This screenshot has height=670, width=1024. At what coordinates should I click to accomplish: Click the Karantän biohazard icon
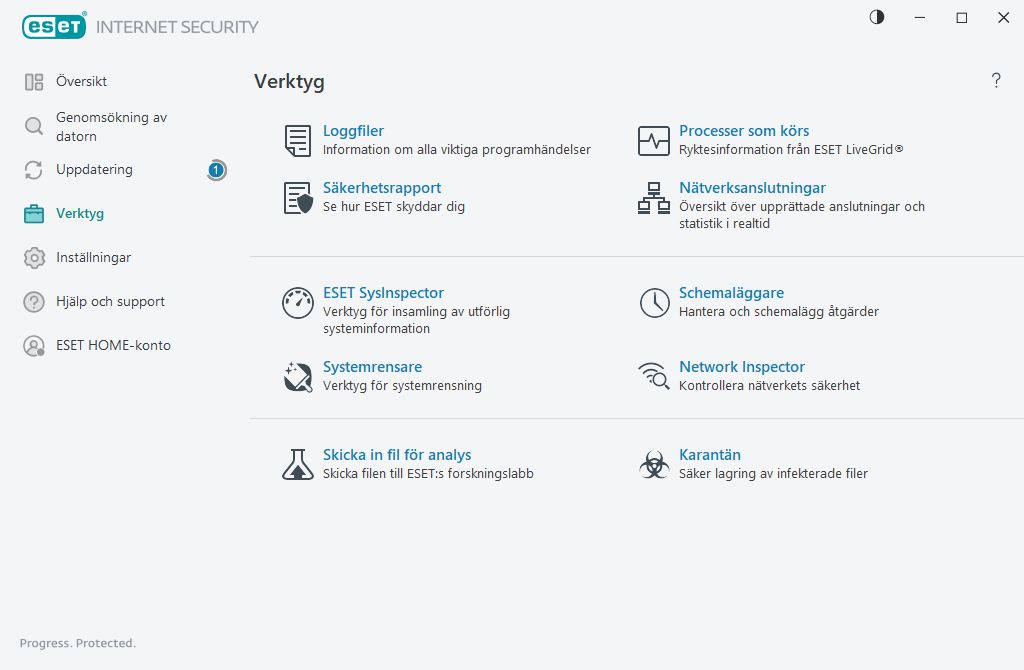click(654, 464)
